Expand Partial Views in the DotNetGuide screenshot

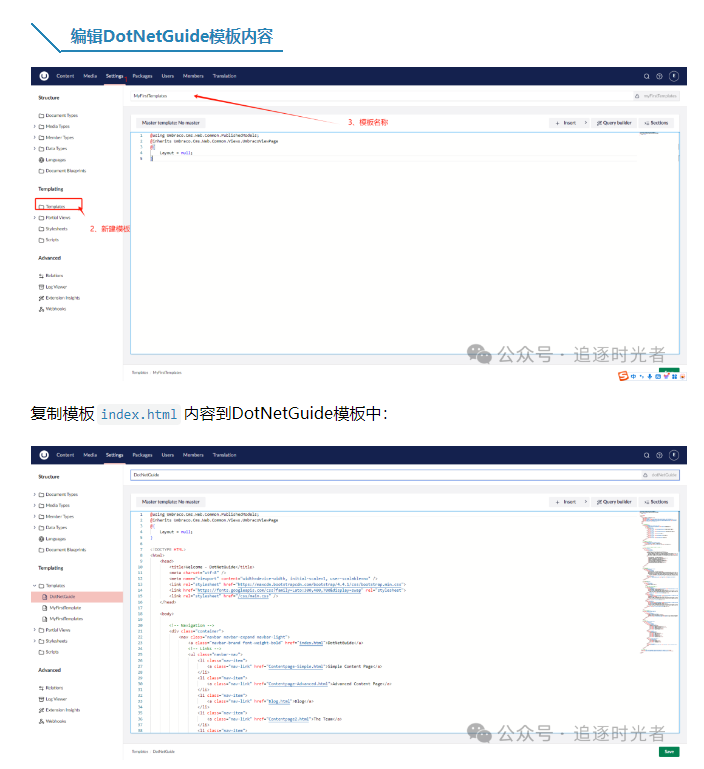[x=34, y=630]
